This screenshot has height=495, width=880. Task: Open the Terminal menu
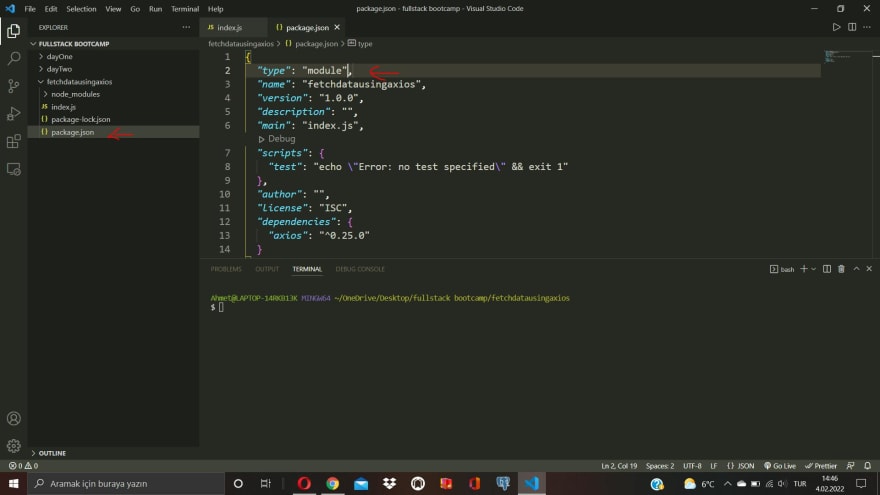[x=185, y=9]
